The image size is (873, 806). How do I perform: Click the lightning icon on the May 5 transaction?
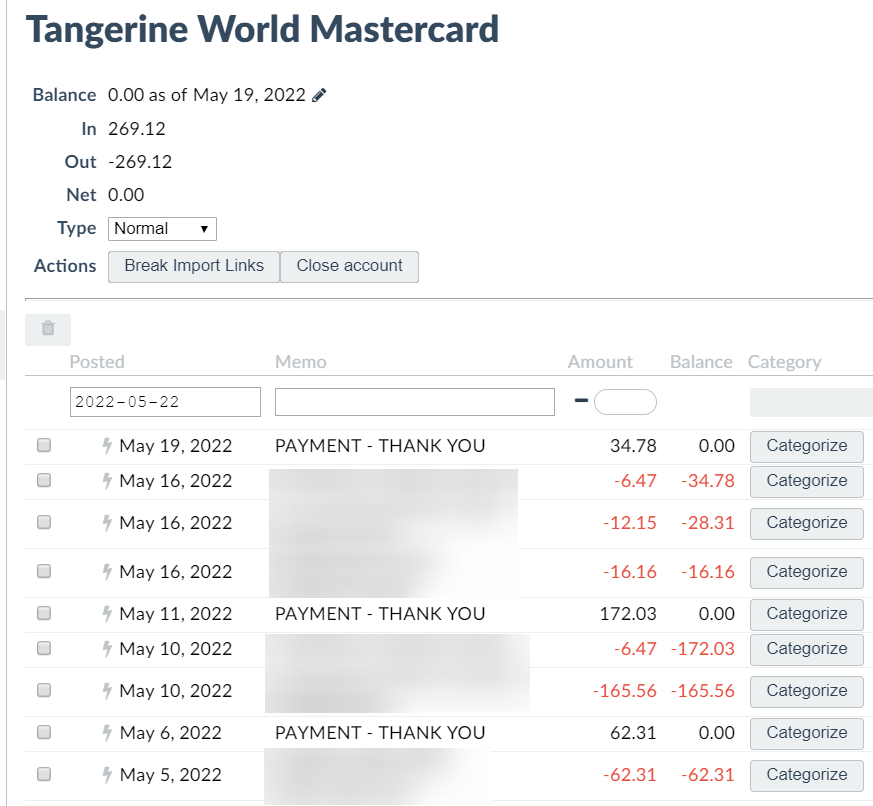[x=106, y=775]
